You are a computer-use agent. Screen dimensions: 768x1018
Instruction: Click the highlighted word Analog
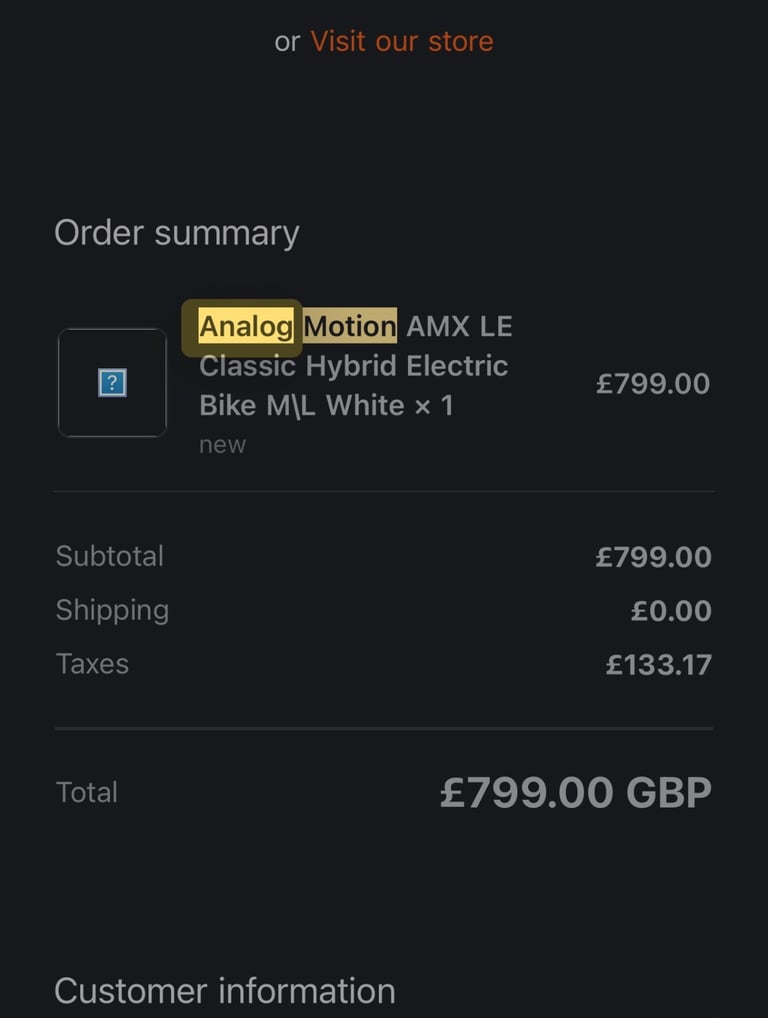246,326
